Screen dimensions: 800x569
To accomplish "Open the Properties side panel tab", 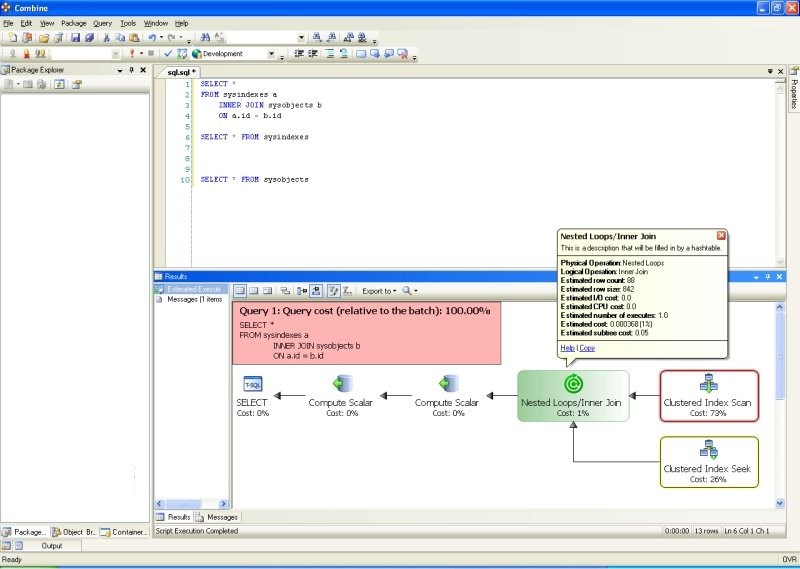I will [794, 91].
